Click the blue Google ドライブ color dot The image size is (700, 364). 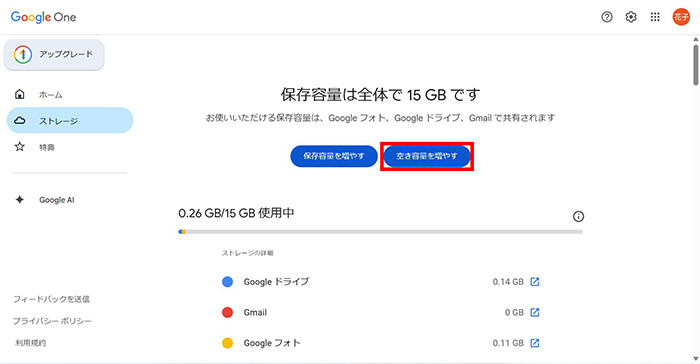click(x=227, y=282)
